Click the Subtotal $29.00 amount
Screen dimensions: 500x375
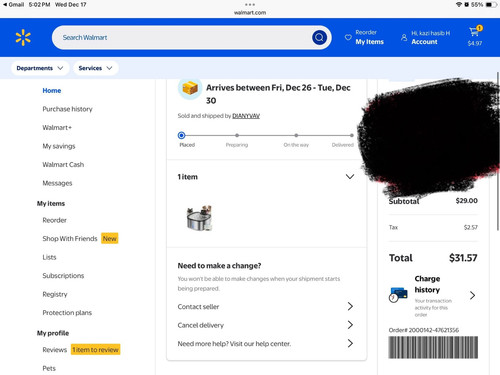pos(467,201)
